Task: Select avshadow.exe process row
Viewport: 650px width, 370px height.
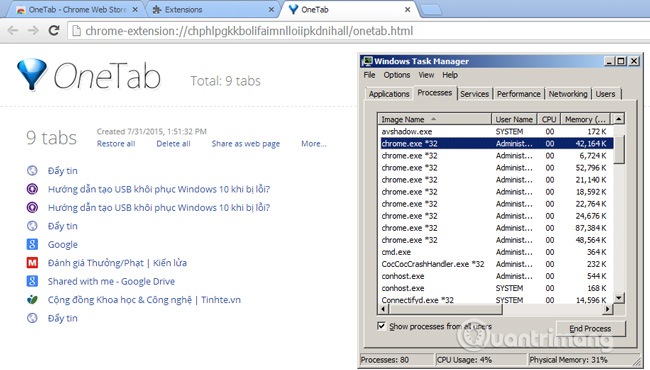Action: tap(496, 131)
